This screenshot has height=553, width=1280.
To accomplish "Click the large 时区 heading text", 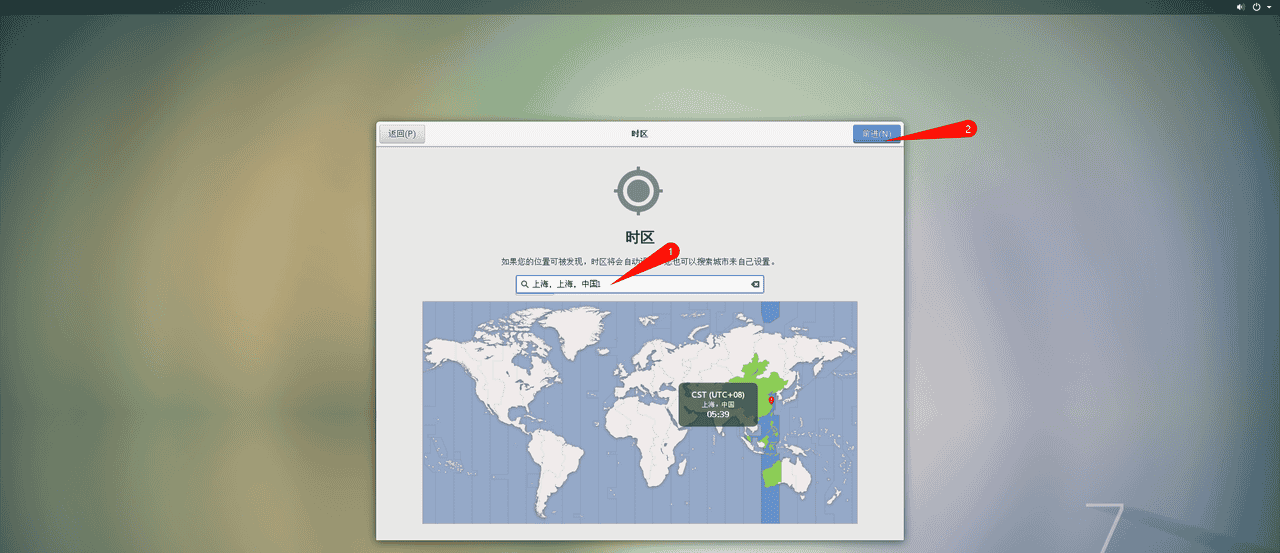I will (639, 237).
